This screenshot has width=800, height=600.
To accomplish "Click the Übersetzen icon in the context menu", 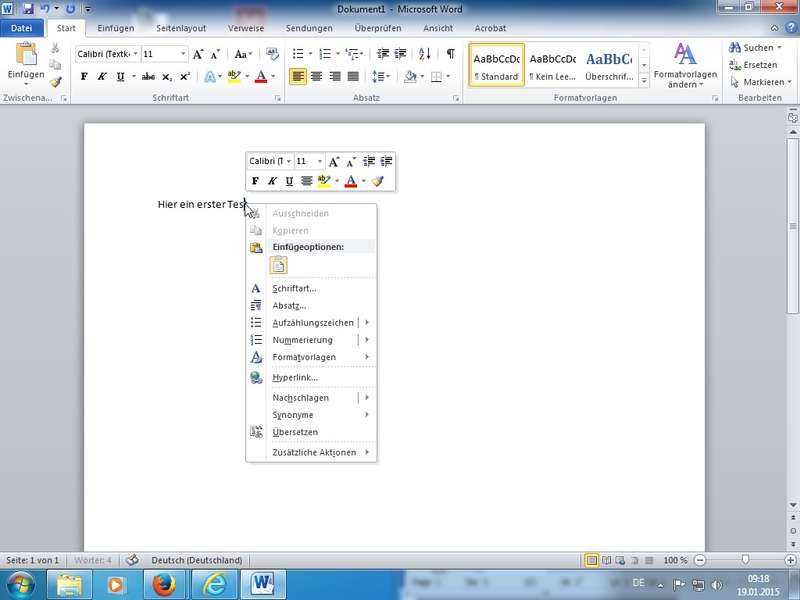I will (256, 432).
